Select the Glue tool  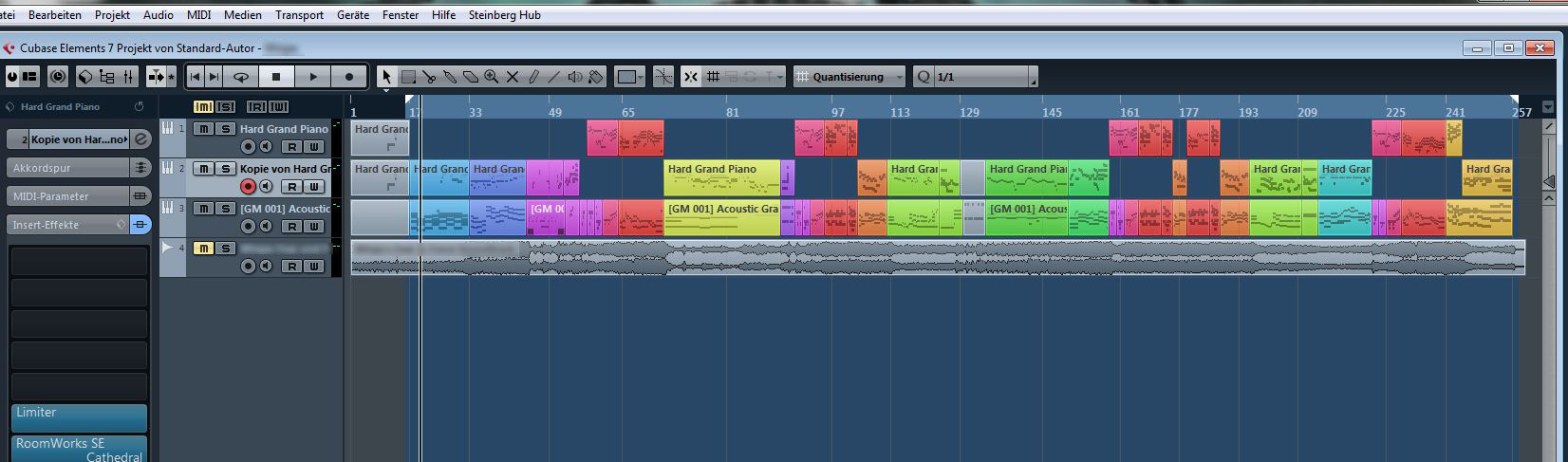450,77
